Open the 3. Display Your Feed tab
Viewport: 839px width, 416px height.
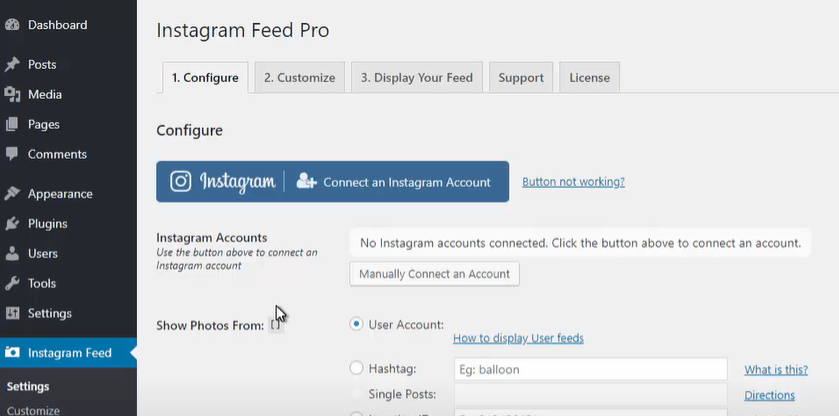coord(417,78)
